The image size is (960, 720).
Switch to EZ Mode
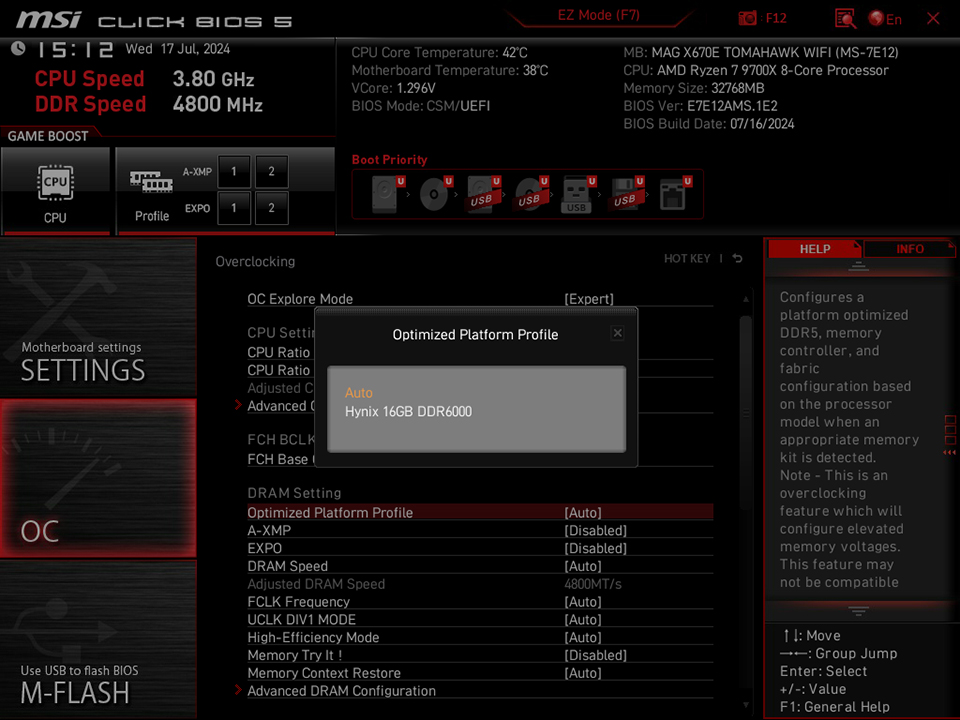(x=598, y=14)
